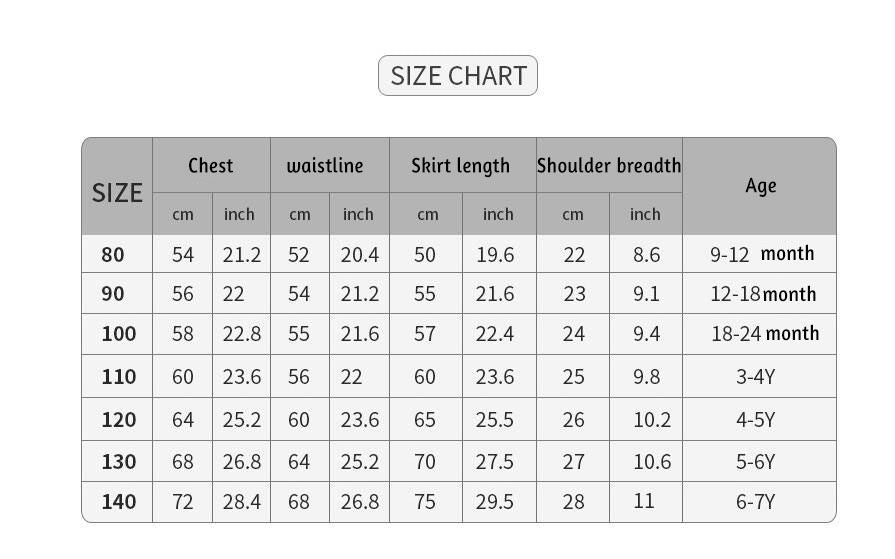The image size is (895, 559).
Task: Click the 9-12 month age cell
Action: [x=762, y=254]
